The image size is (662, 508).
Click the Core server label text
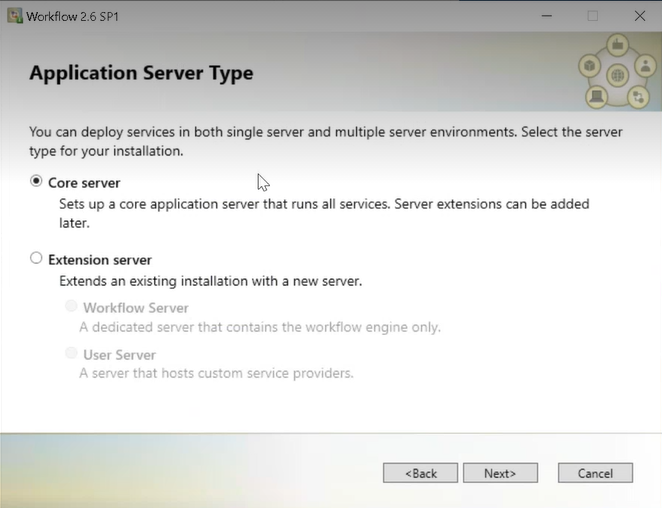click(84, 183)
